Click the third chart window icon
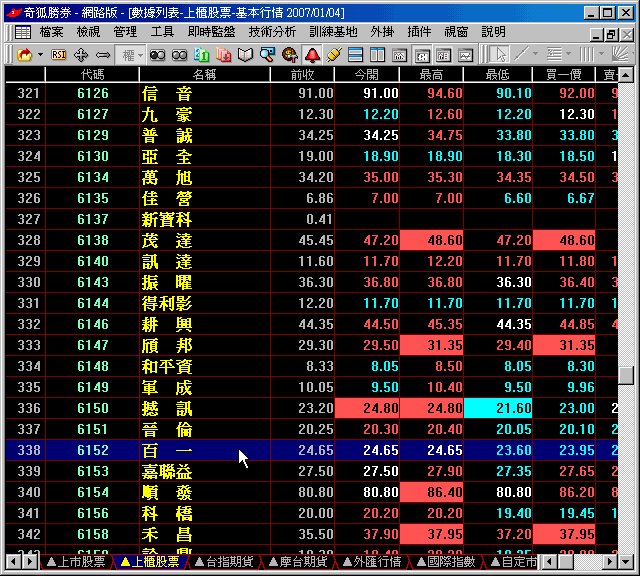This screenshot has height=576, width=640. pyautogui.click(x=444, y=55)
